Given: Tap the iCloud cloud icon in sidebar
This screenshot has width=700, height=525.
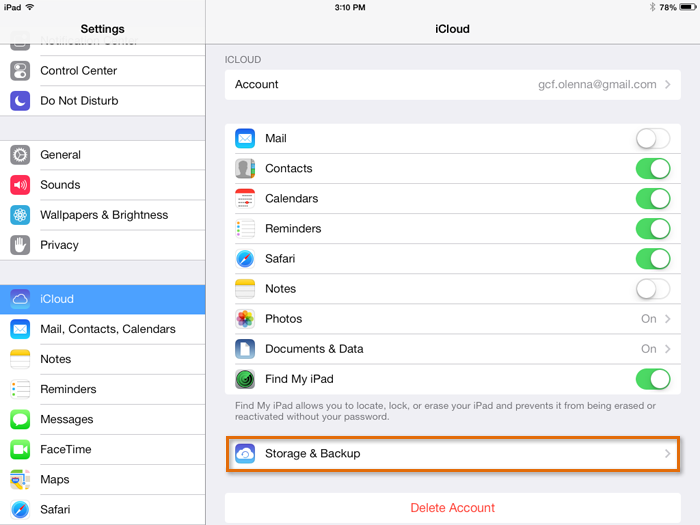Looking at the screenshot, I should tap(20, 299).
